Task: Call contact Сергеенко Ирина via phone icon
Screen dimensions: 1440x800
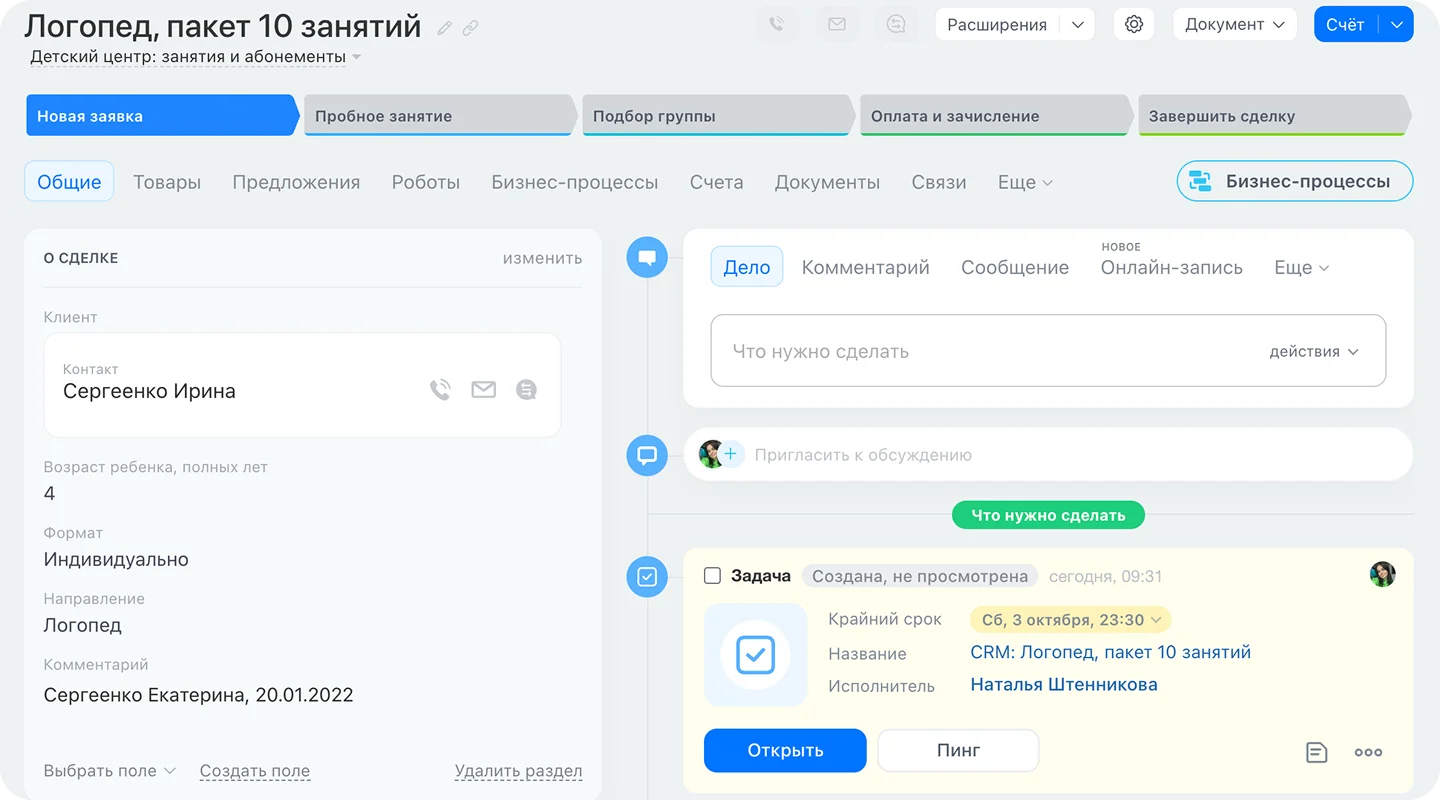Action: tap(440, 390)
